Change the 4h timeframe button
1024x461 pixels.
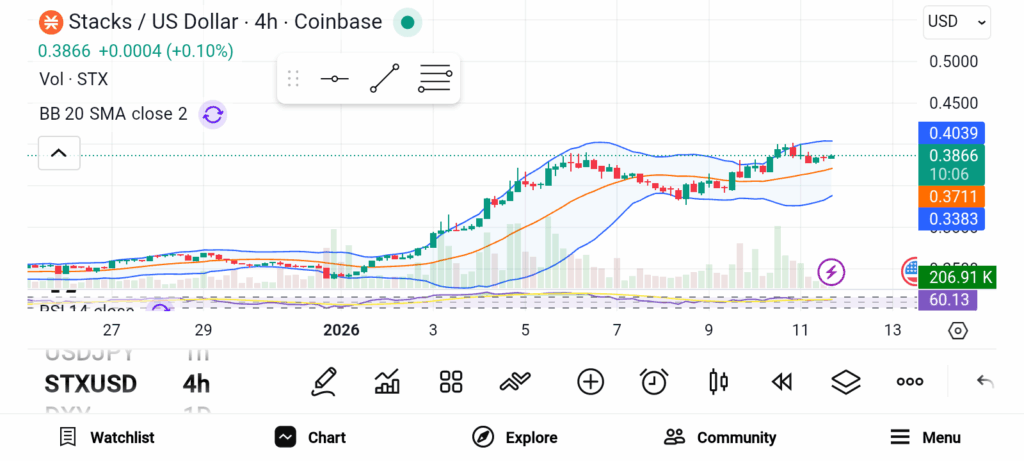click(196, 383)
